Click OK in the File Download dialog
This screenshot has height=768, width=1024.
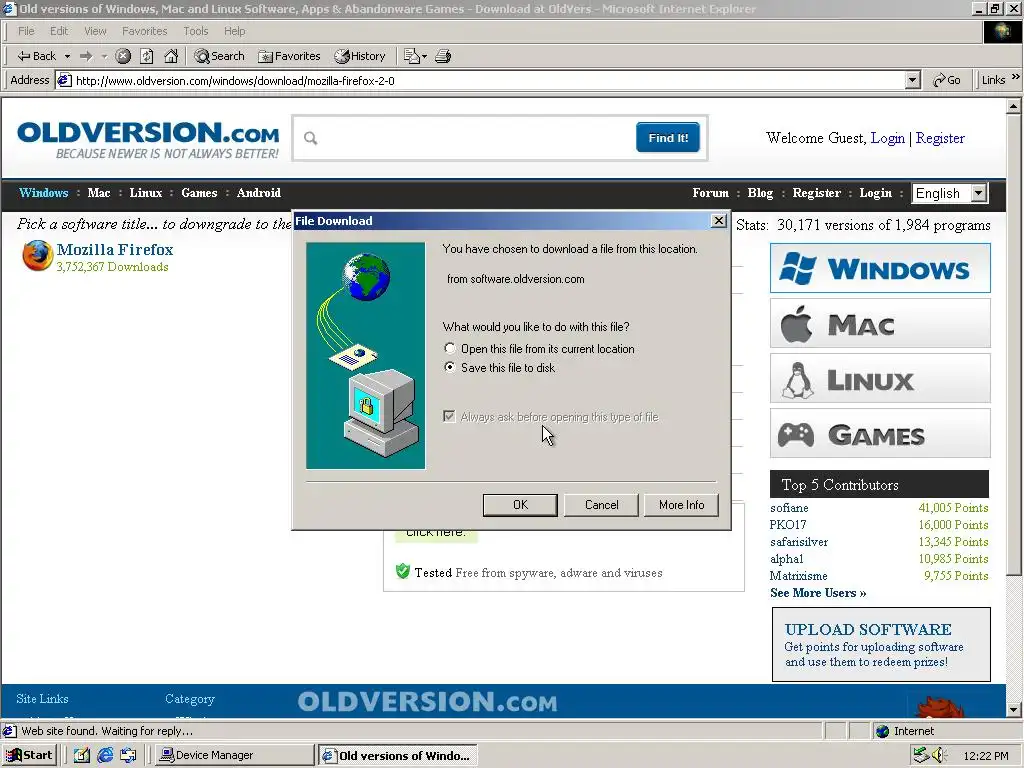click(520, 505)
